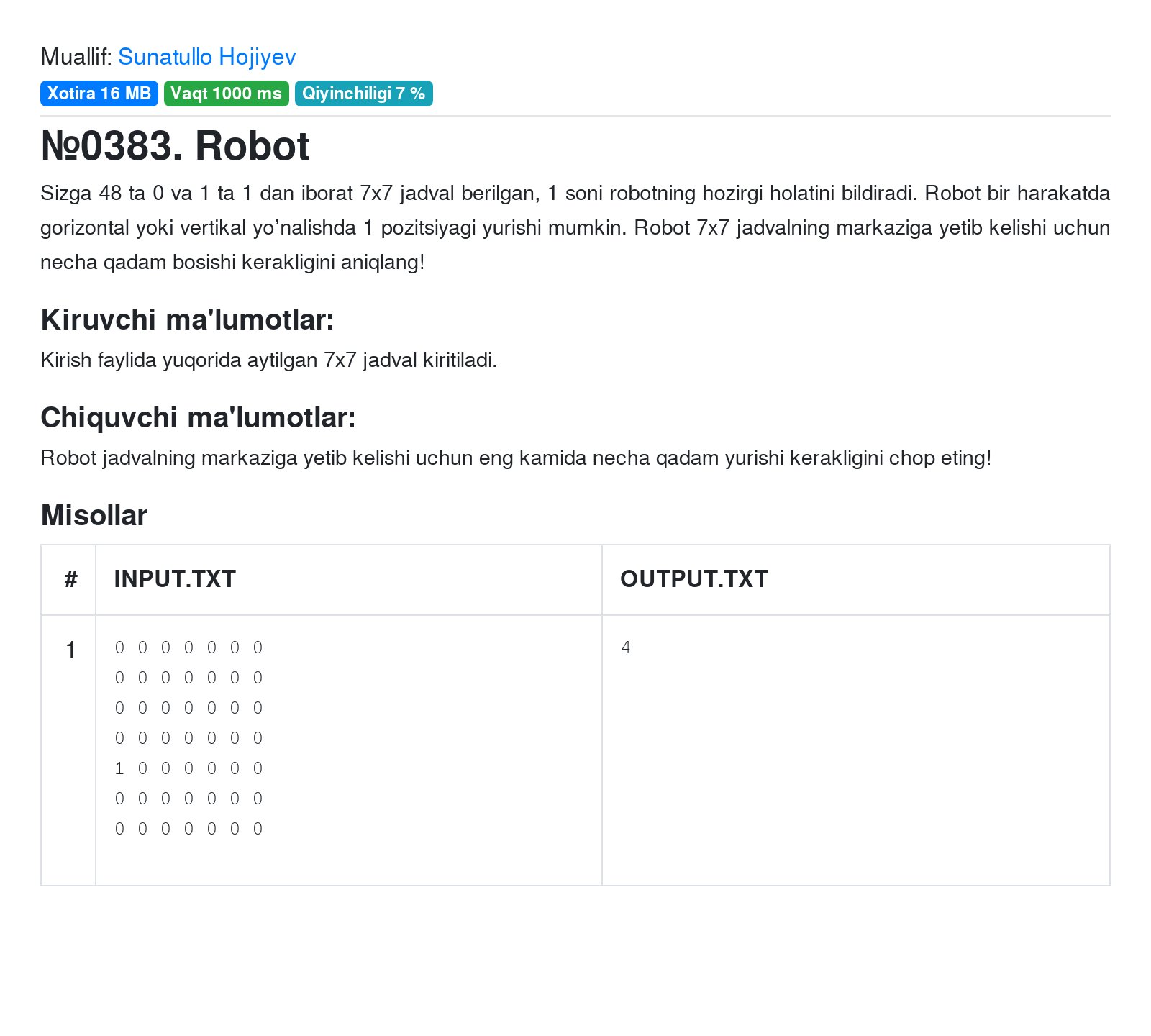Click the Vaqt 1000 ms badge

click(226, 94)
